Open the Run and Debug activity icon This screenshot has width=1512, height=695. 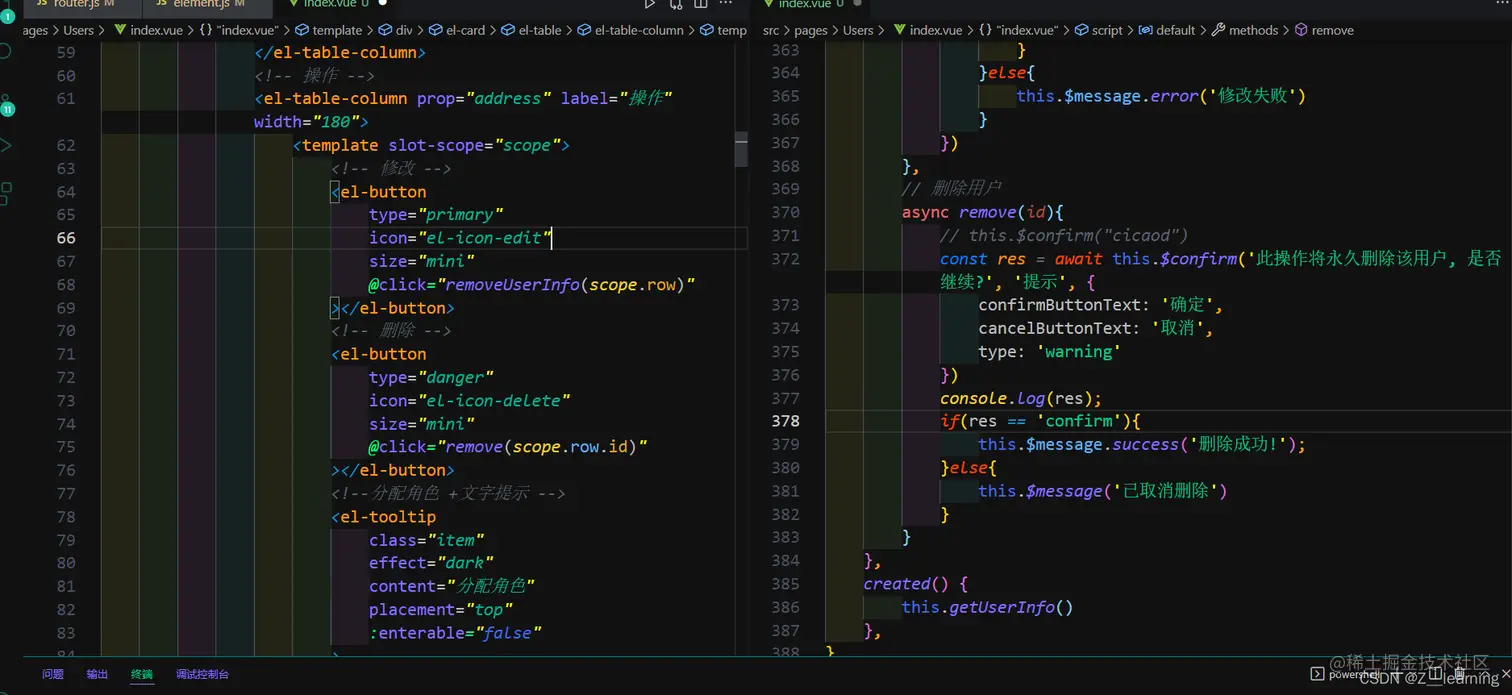click(x=7, y=146)
